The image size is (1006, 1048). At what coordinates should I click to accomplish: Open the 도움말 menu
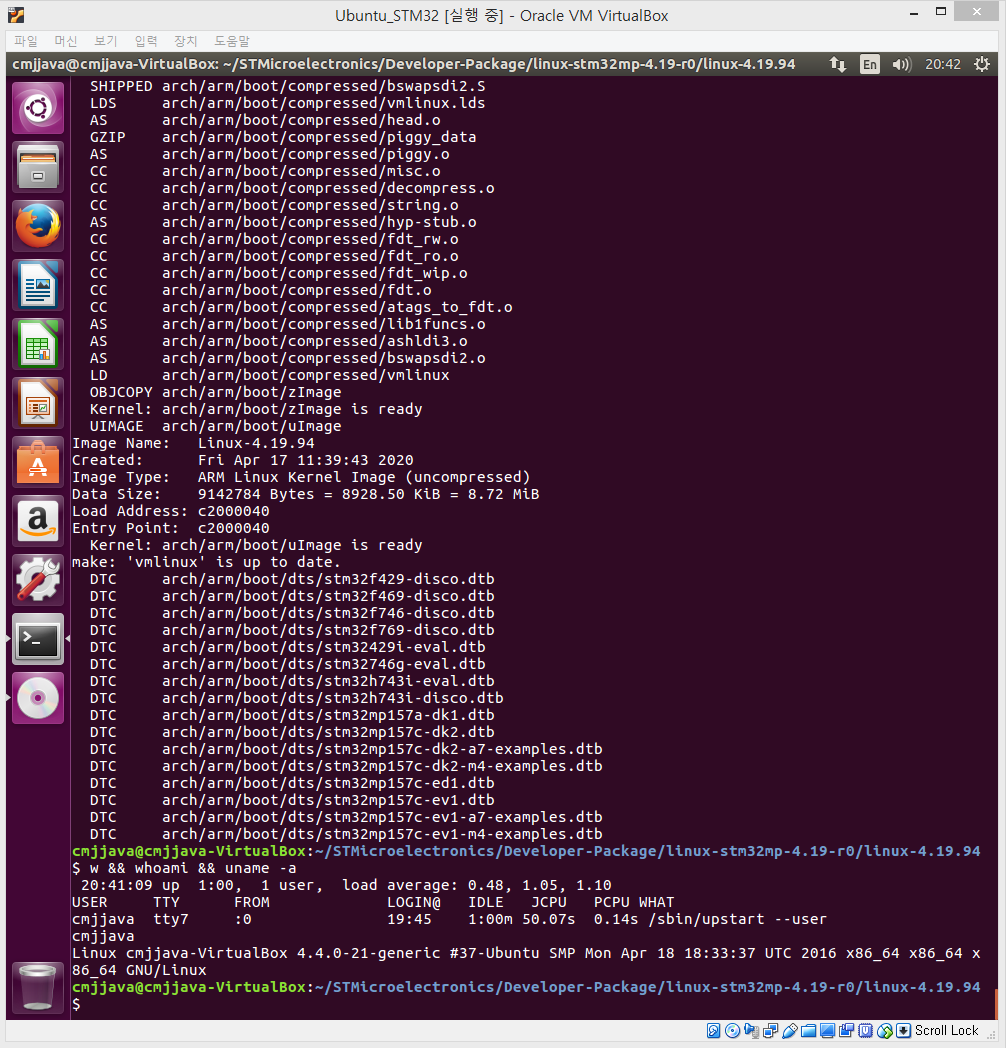232,41
